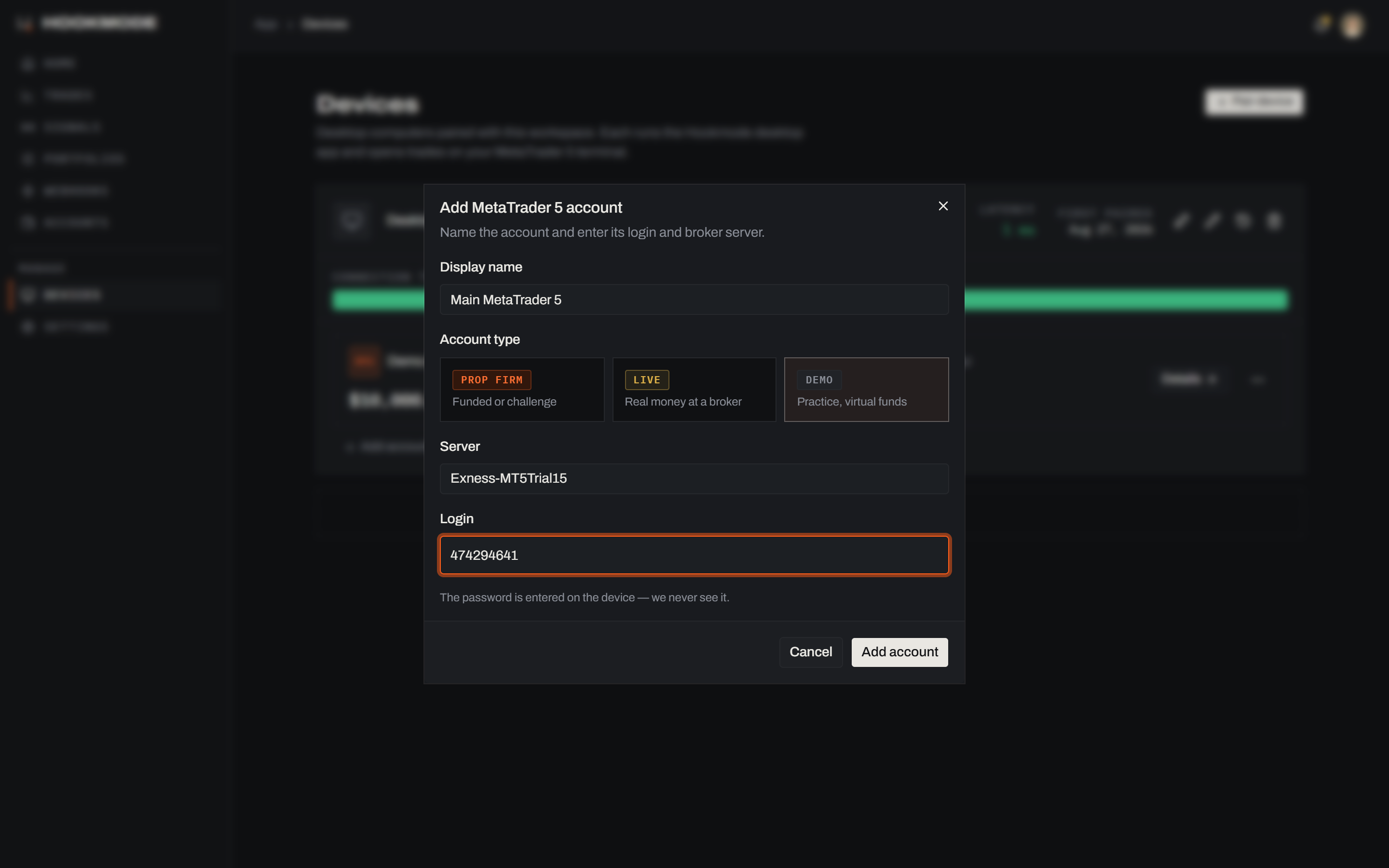
Task: Click the 'Account type' label
Action: click(x=480, y=339)
